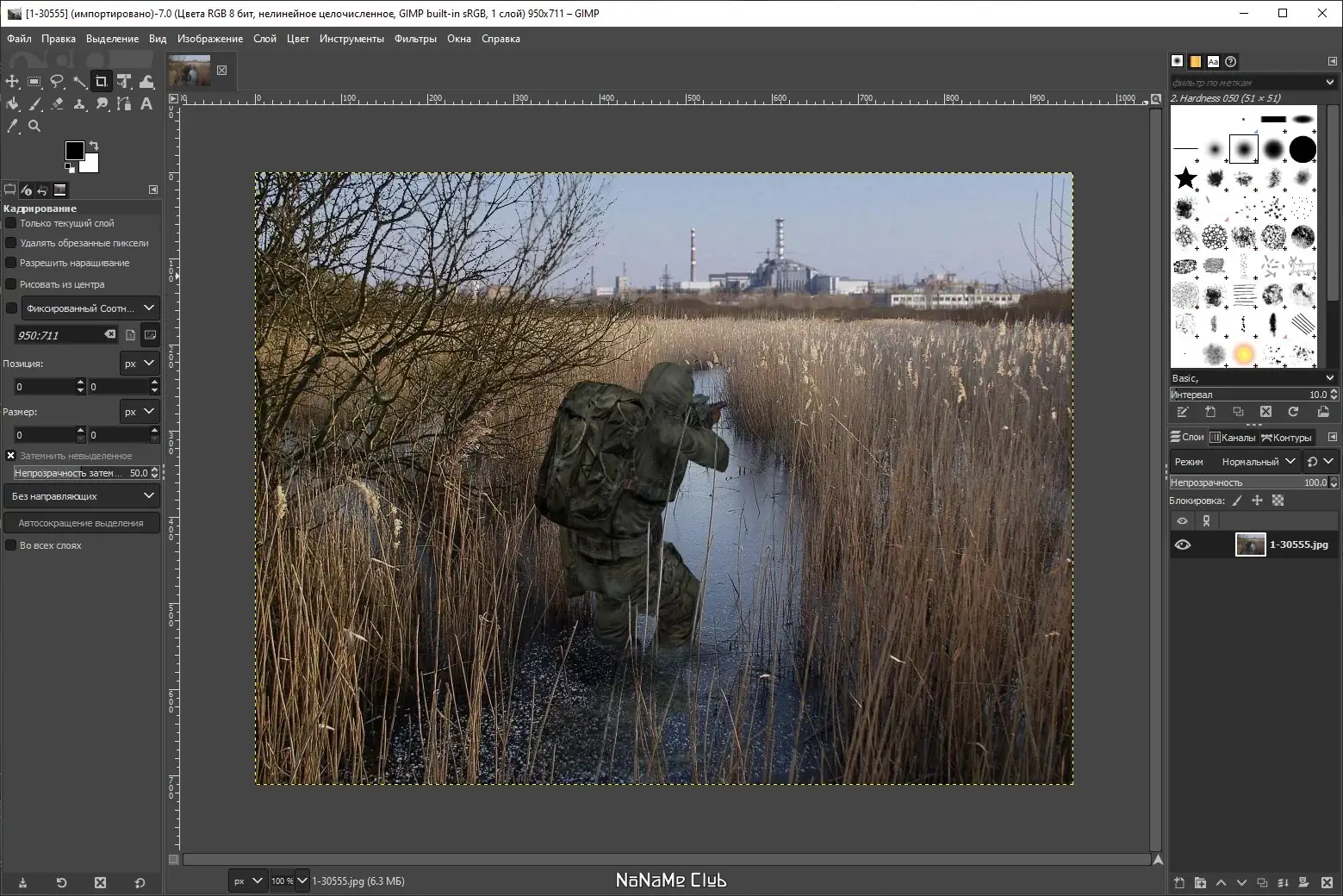Open the 'Фиксированный Соотн...' dropdown

pos(90,308)
